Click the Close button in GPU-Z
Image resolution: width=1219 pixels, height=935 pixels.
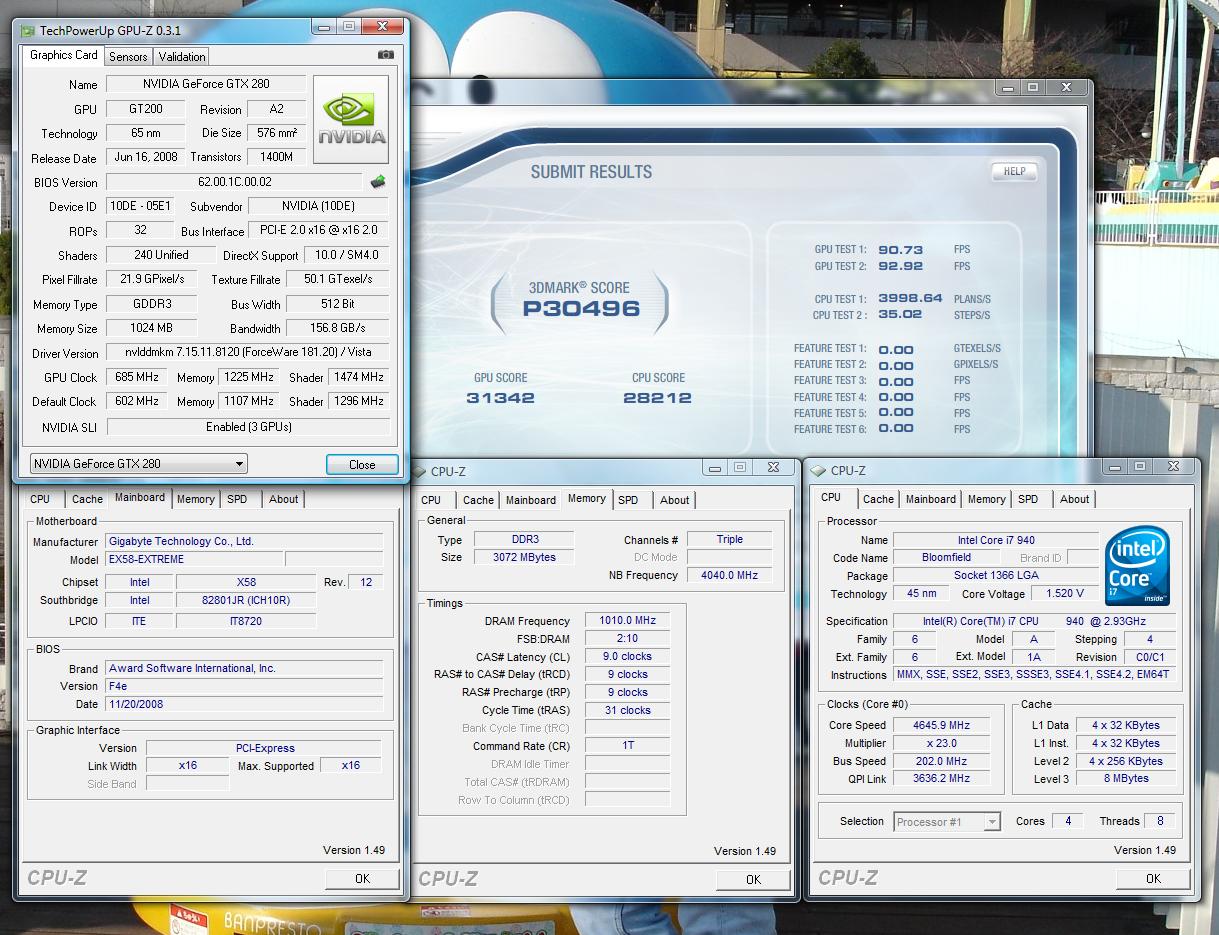click(x=362, y=465)
